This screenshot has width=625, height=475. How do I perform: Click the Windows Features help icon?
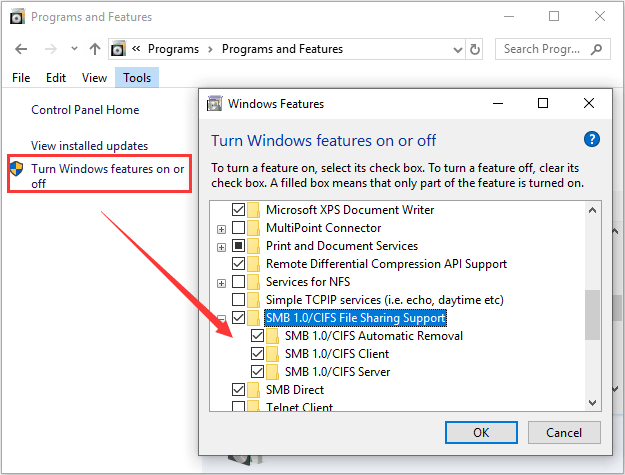(x=592, y=139)
